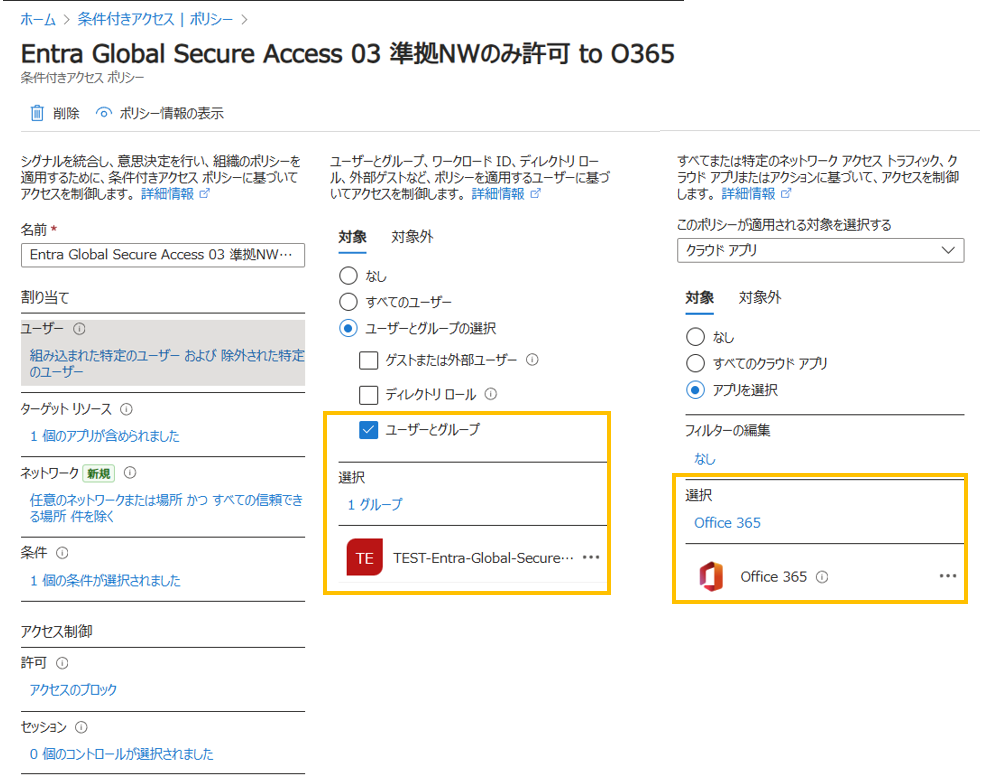Click external link icon in cloud apps description
Screen dimensions: 982x775
(x=786, y=194)
